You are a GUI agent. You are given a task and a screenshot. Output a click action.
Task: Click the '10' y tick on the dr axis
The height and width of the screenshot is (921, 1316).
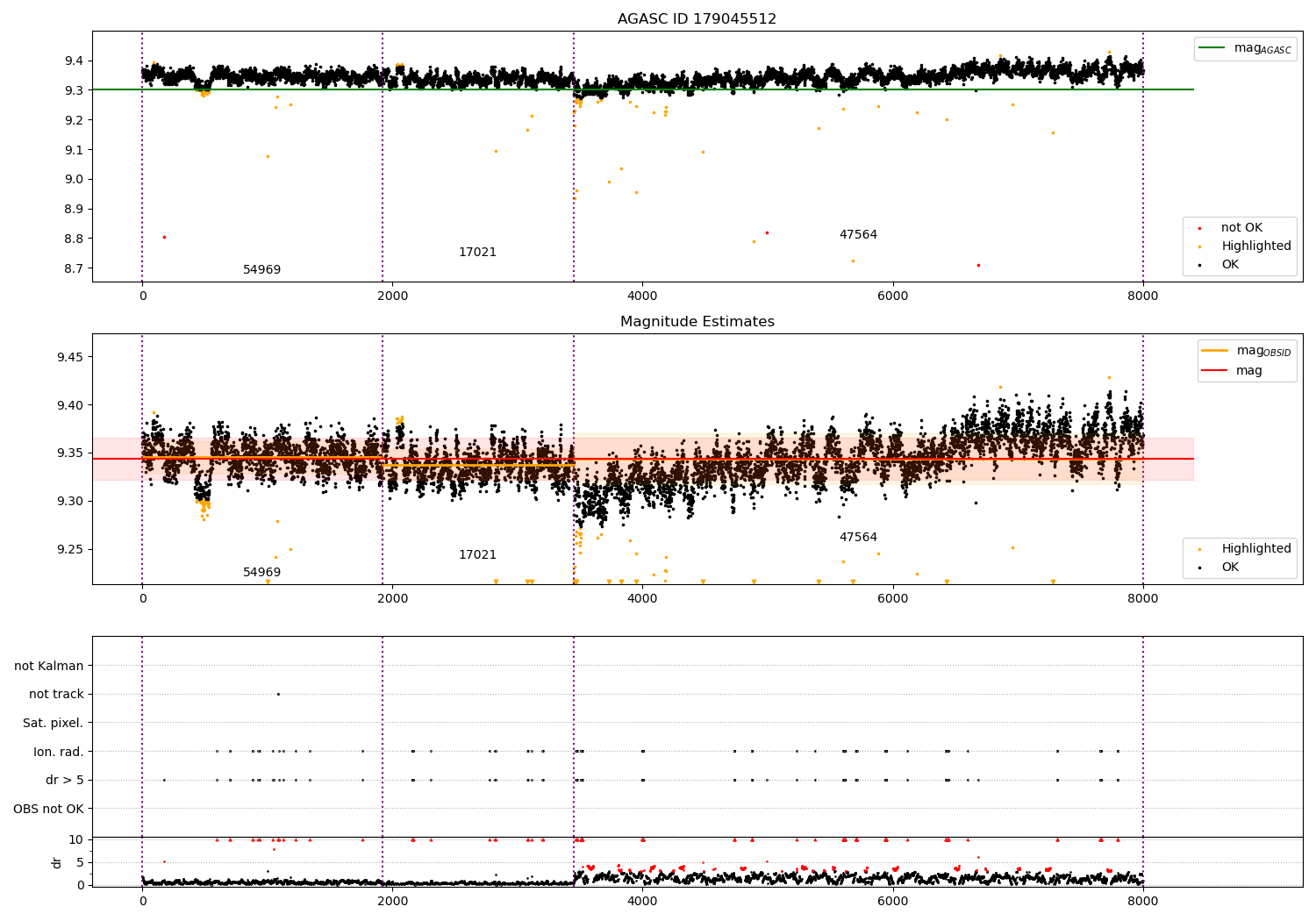pos(76,840)
